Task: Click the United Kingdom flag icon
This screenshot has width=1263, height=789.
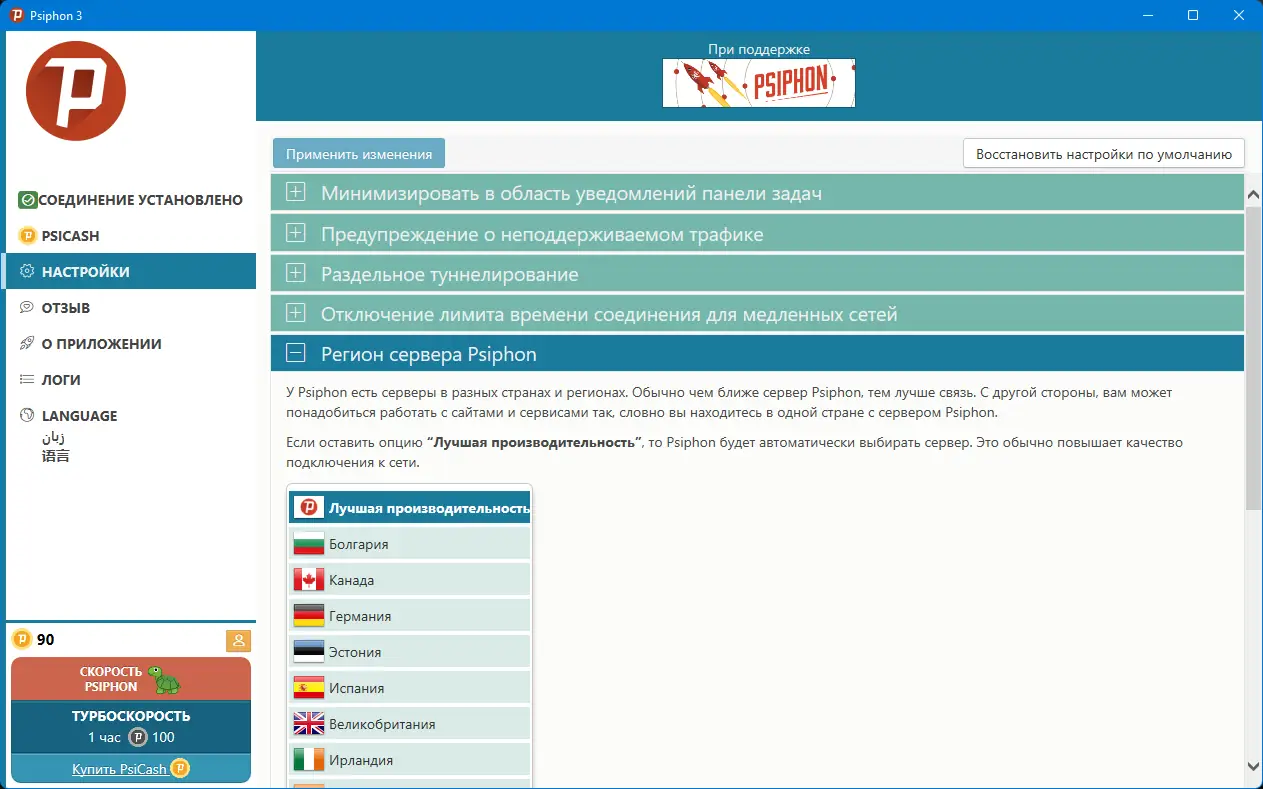Action: (x=309, y=724)
